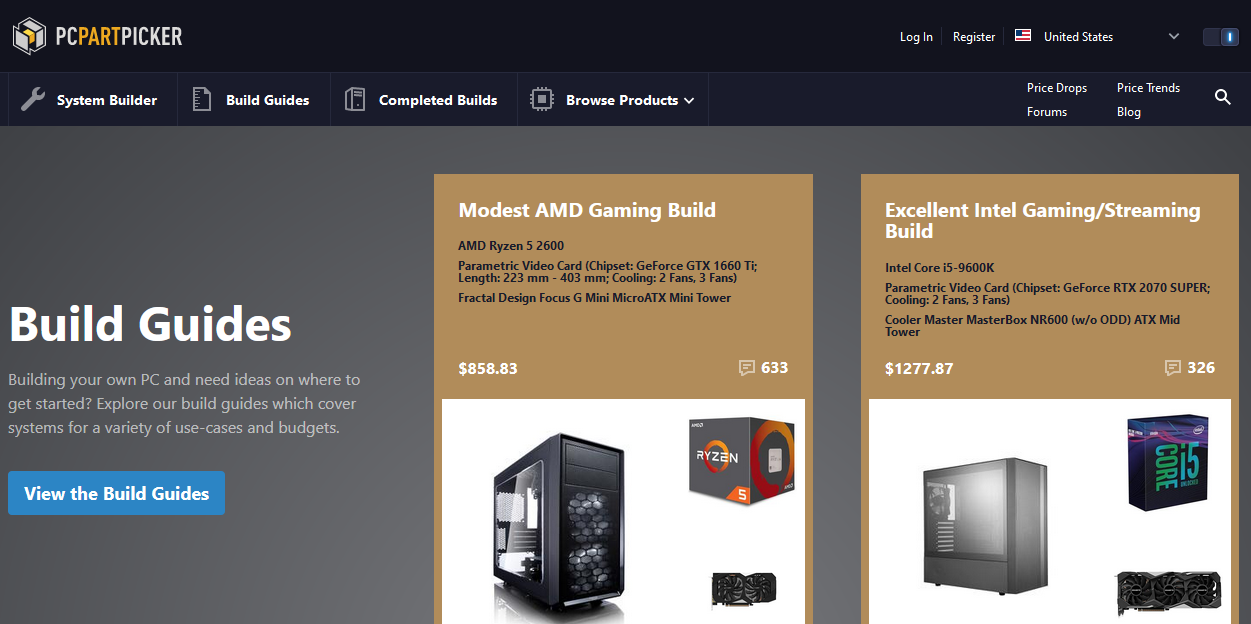Open Modest AMD Gaming Build title
The width and height of the screenshot is (1251, 624).
(x=587, y=210)
